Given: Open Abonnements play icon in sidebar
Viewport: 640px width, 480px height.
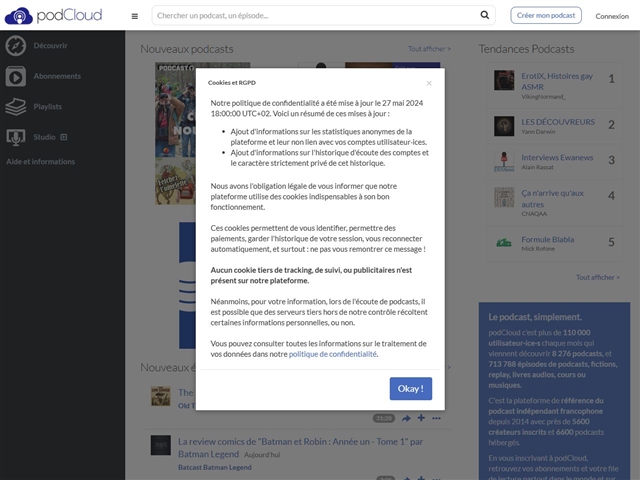Looking at the screenshot, I should pyautogui.click(x=16, y=76).
